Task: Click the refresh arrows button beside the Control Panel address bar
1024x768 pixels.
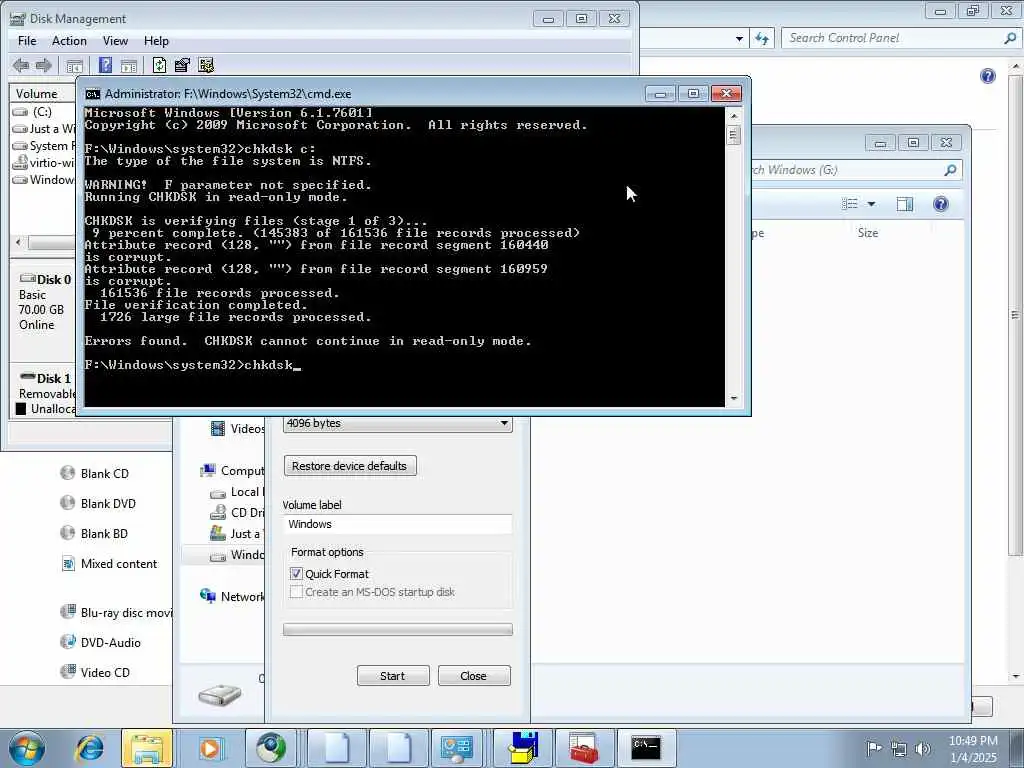Action: point(762,39)
